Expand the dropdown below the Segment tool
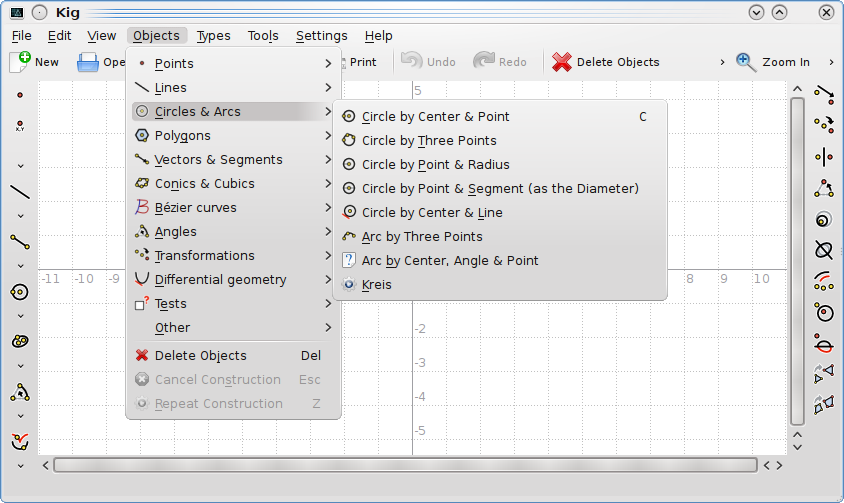This screenshot has height=503, width=844. [20, 266]
